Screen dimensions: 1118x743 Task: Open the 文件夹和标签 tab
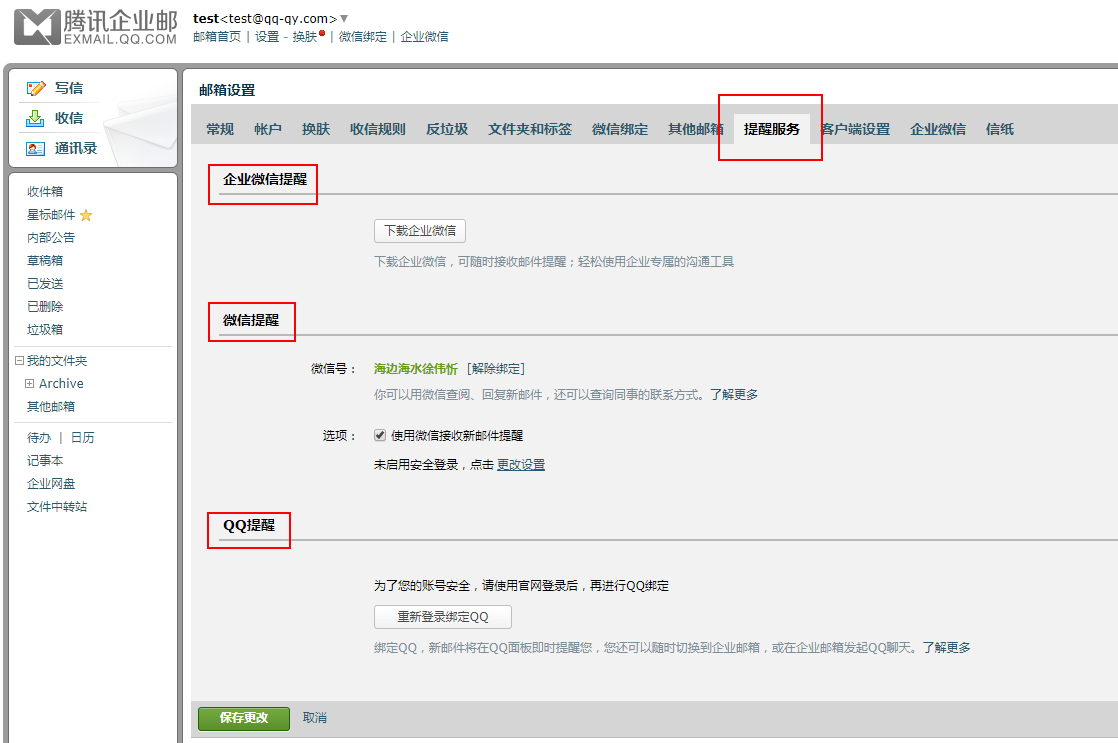(x=530, y=129)
